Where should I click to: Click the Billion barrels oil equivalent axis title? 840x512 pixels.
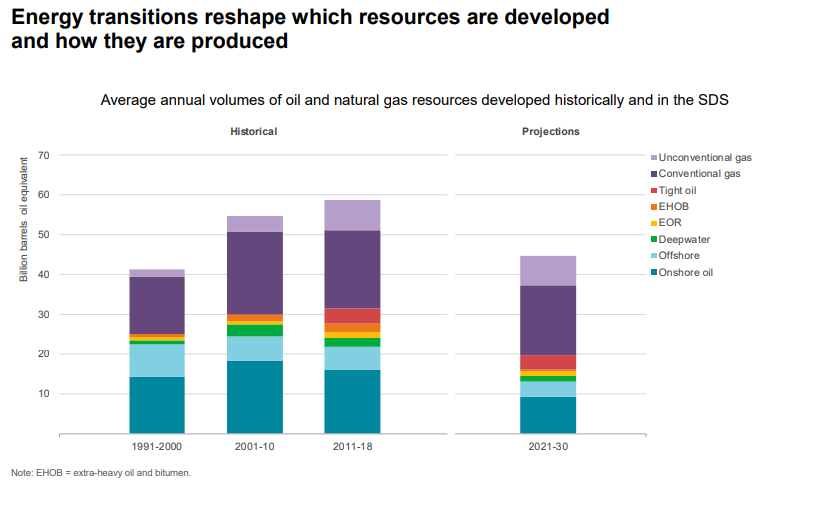(x=24, y=220)
